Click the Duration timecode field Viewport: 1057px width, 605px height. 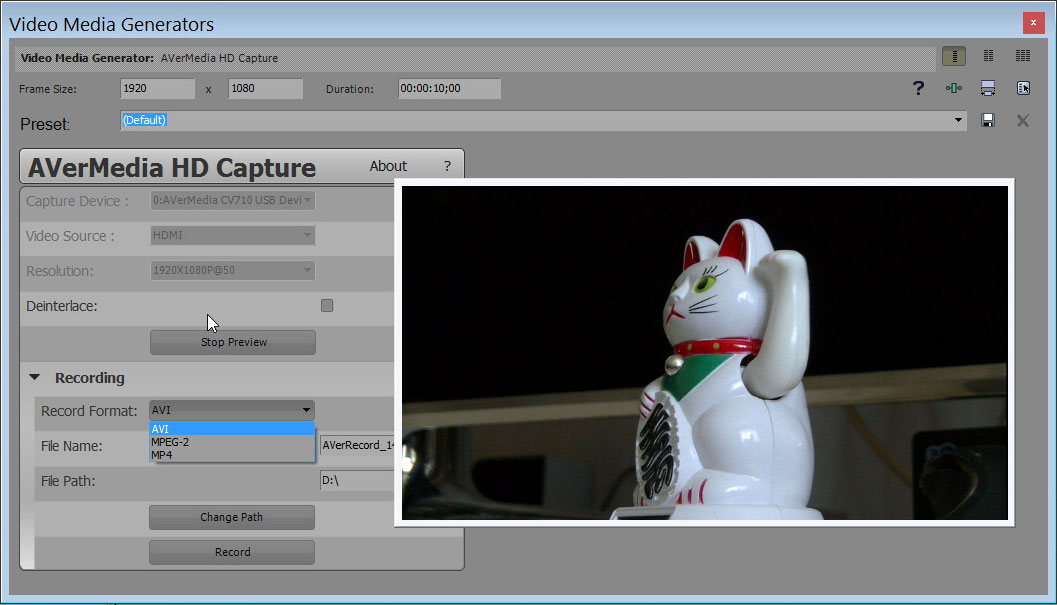[449, 88]
